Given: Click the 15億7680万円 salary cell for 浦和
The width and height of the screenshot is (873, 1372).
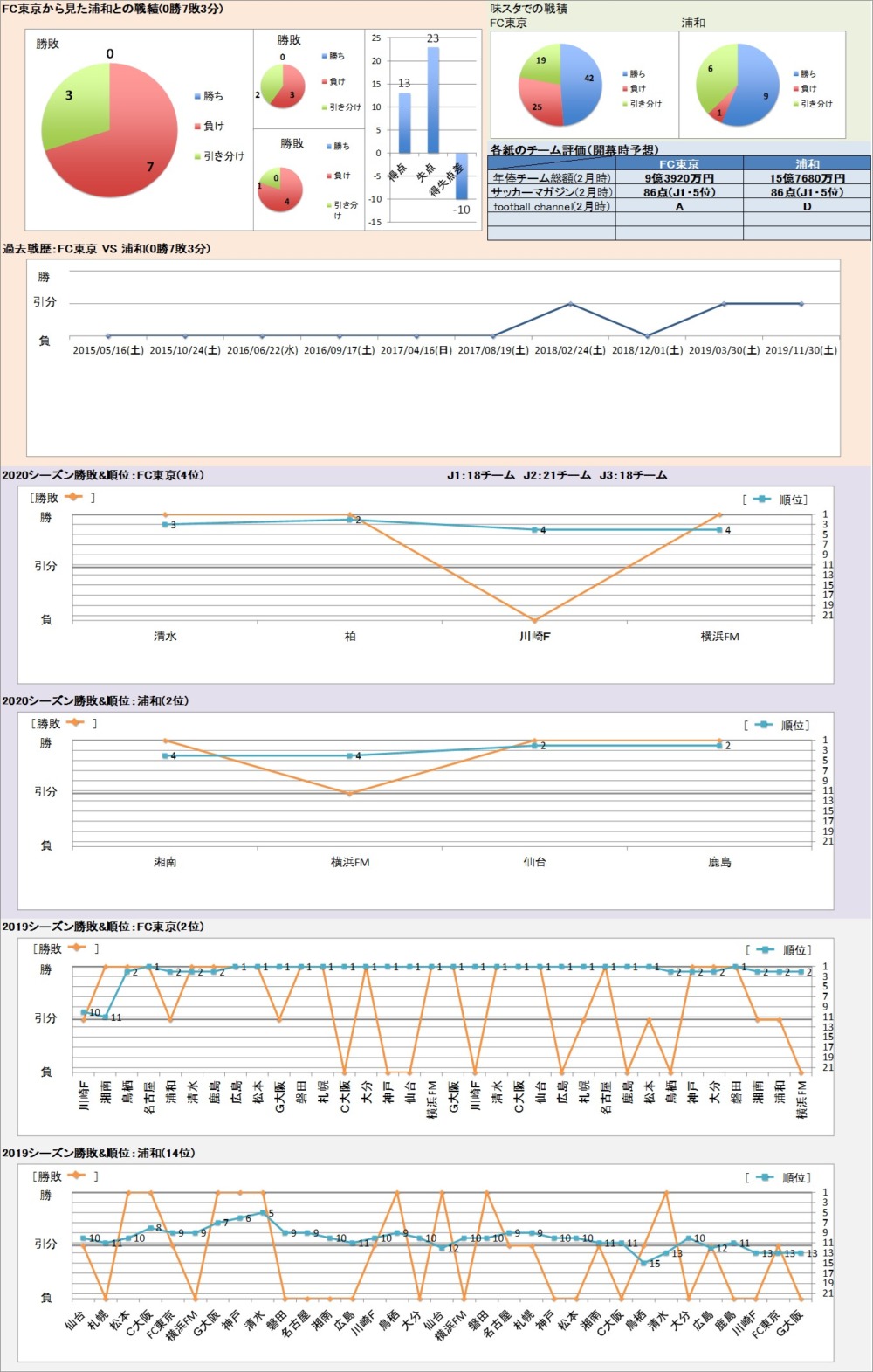Looking at the screenshot, I should (x=807, y=178).
